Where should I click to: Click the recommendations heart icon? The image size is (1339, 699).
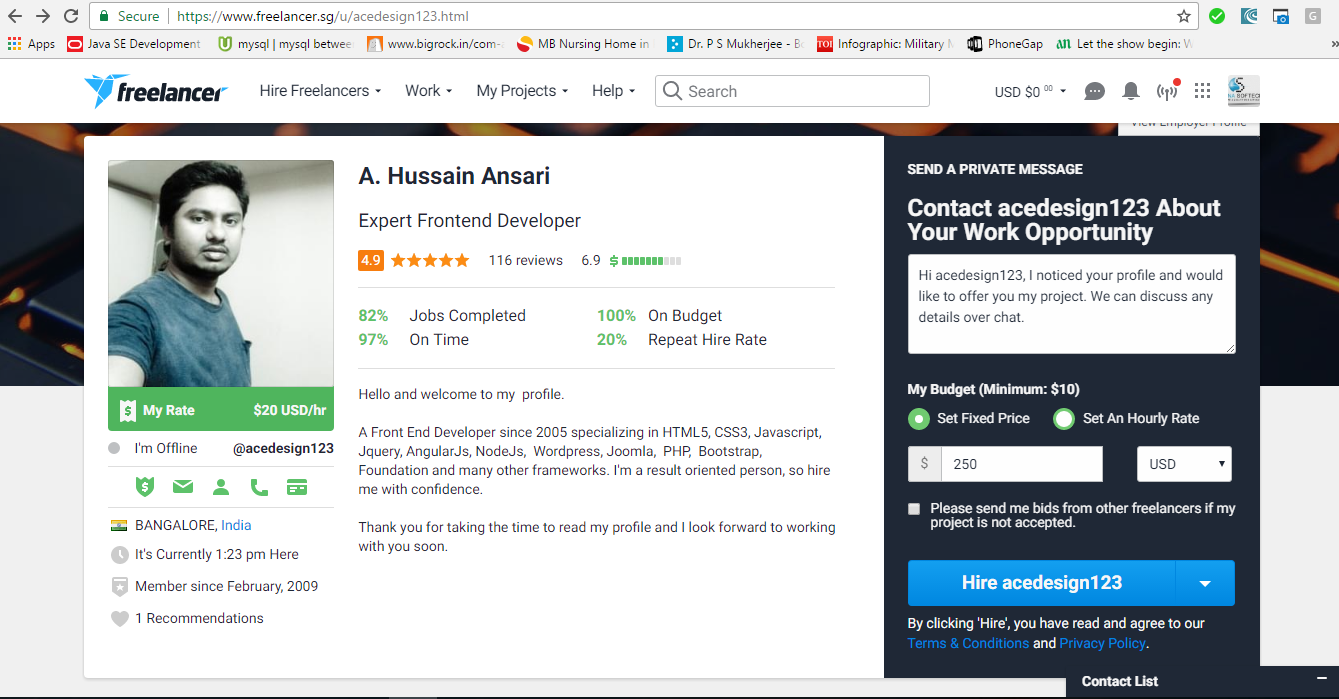pyautogui.click(x=119, y=619)
